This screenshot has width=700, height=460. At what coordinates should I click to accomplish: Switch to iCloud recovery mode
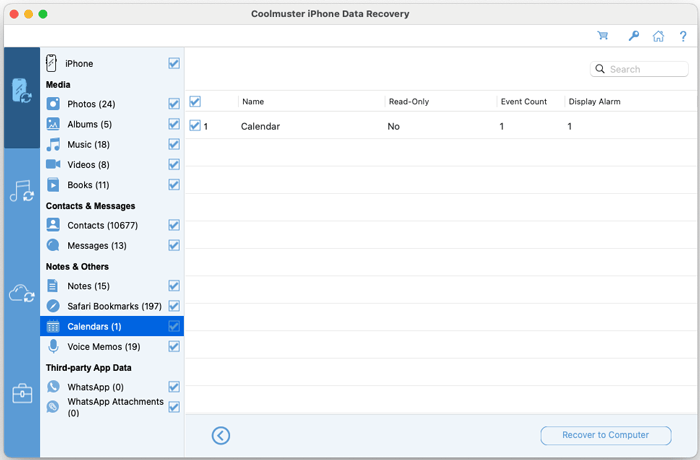tap(21, 293)
